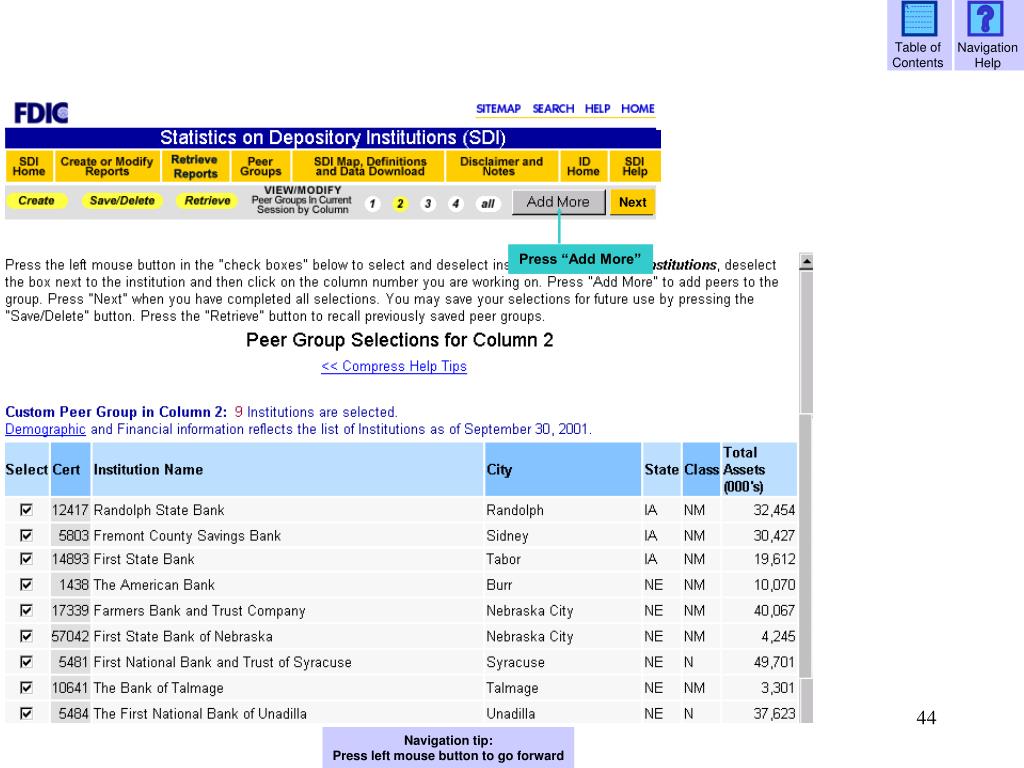Select the Peer Groups tab
The height and width of the screenshot is (768, 1024).
coord(261,166)
